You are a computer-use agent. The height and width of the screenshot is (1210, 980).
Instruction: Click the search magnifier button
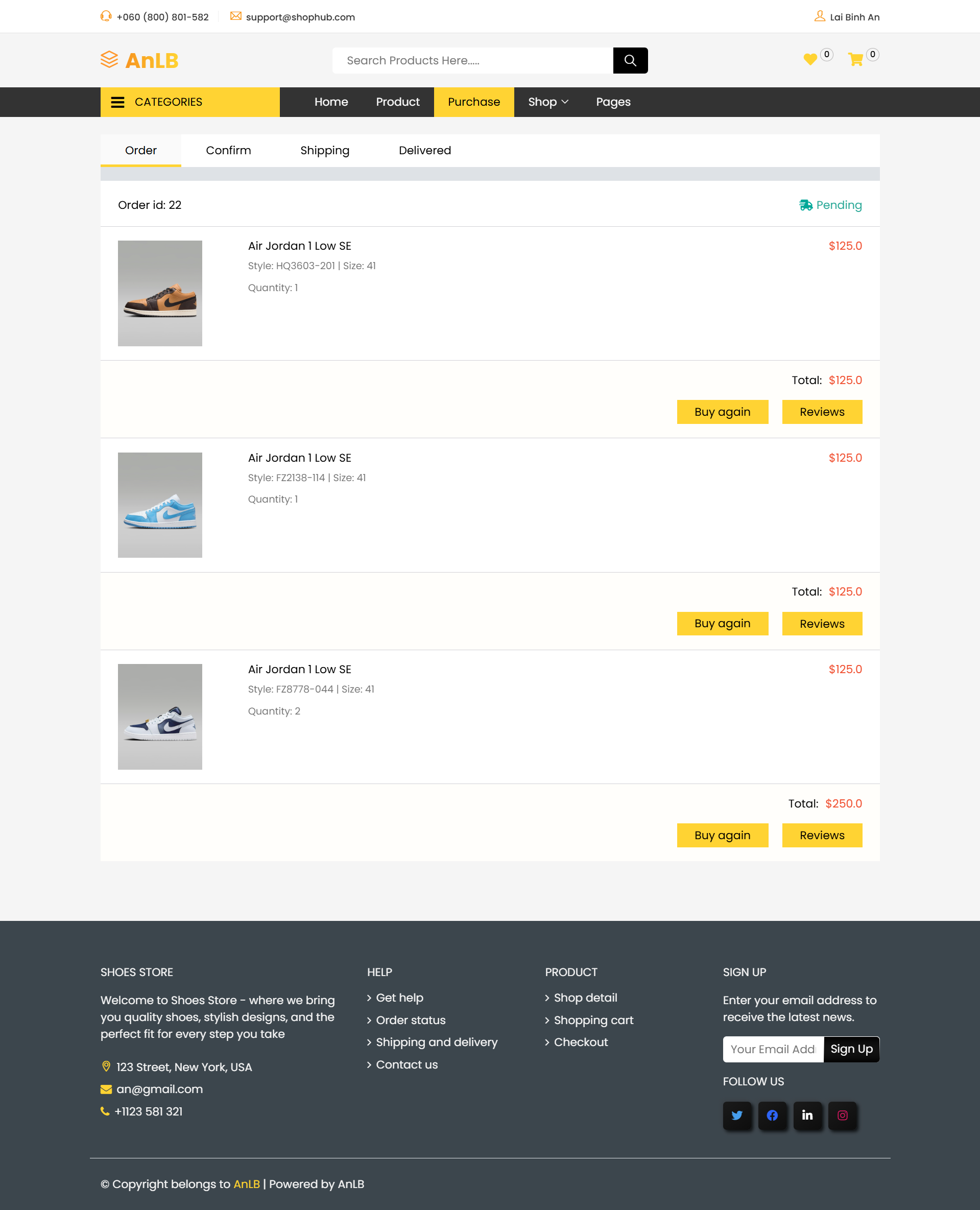point(630,60)
